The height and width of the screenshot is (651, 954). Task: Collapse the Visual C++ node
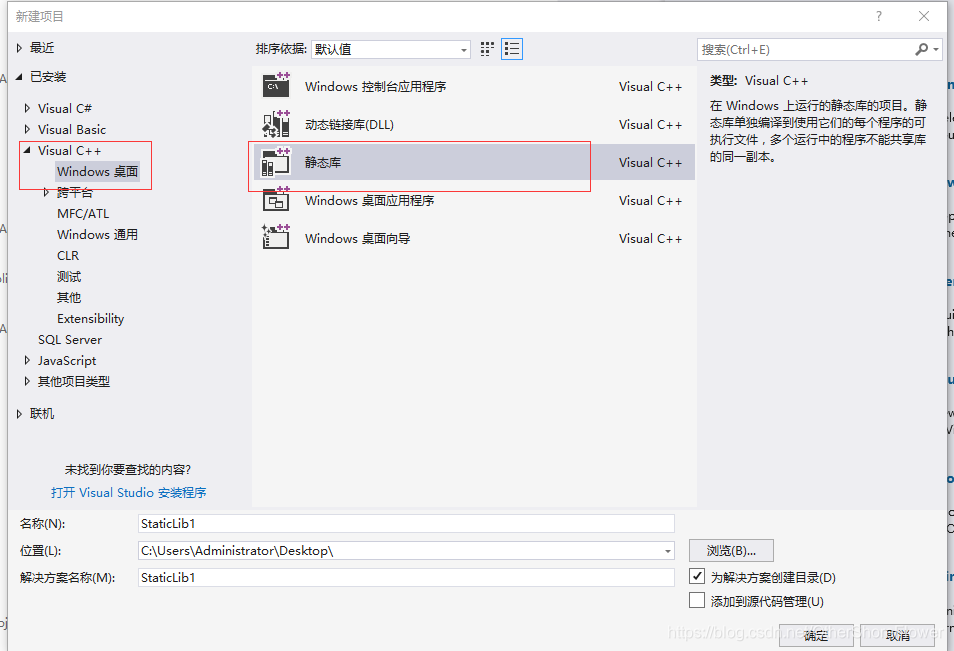pos(27,150)
